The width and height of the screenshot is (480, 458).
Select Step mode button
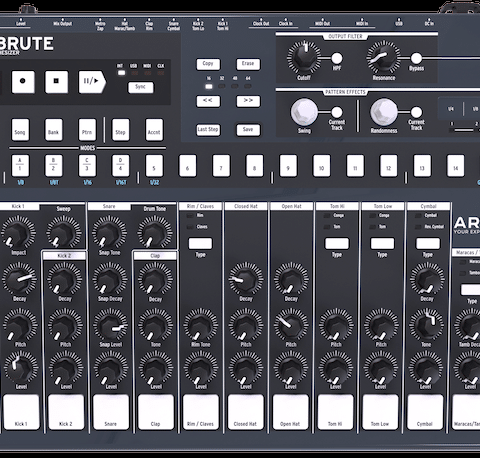tap(121, 130)
